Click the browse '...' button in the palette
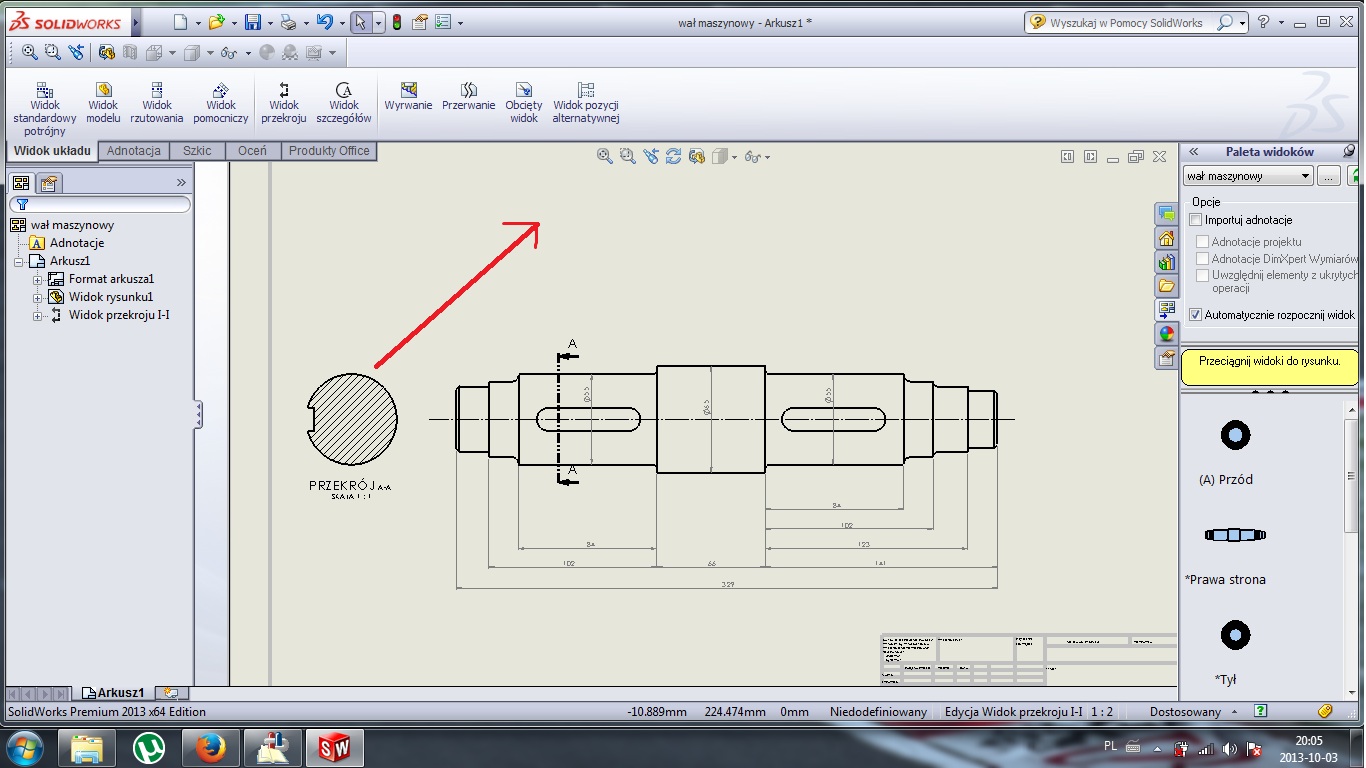 [x=1328, y=176]
